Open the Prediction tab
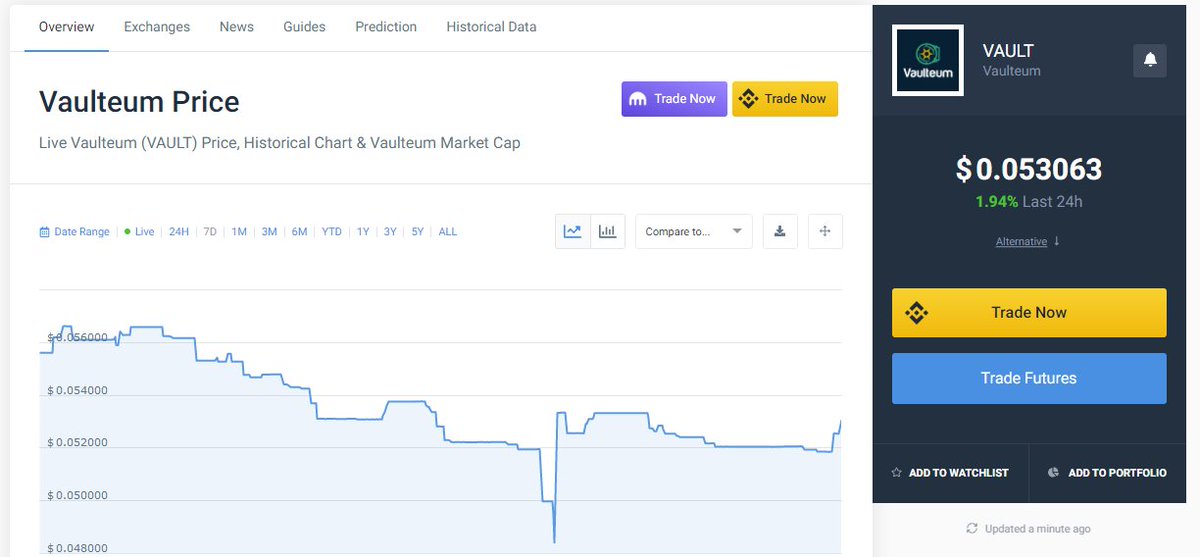 (386, 27)
